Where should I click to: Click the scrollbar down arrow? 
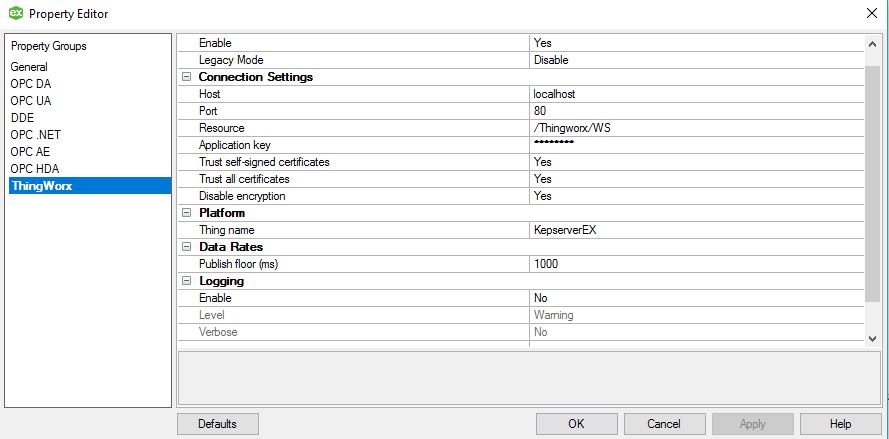tap(873, 339)
